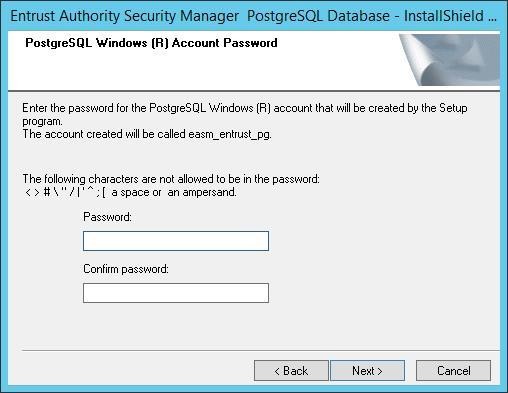This screenshot has height=393, width=508.
Task: Go back with the < Back button
Action: tap(291, 370)
